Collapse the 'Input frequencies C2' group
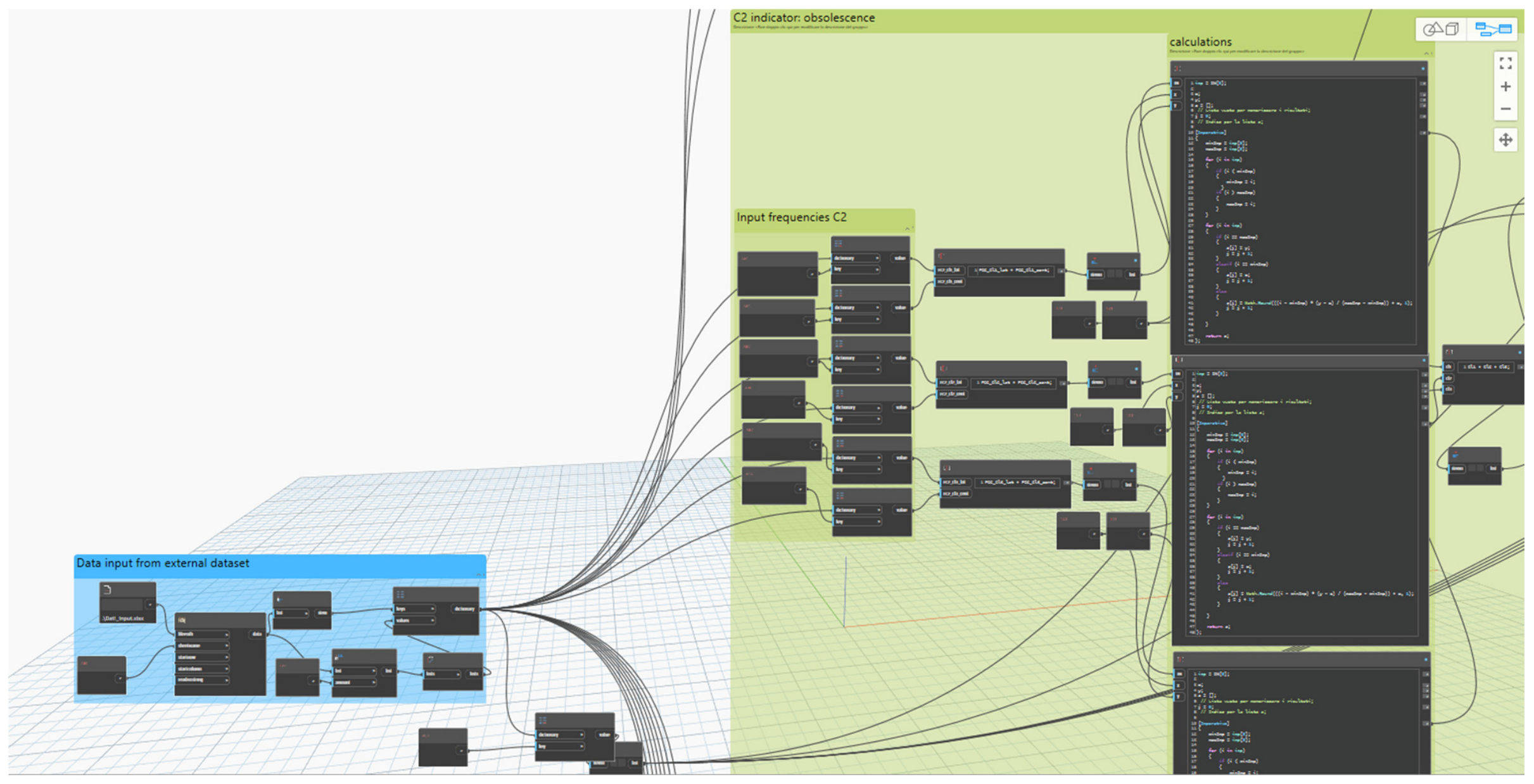Screen dimensions: 1534x784 coord(908,228)
